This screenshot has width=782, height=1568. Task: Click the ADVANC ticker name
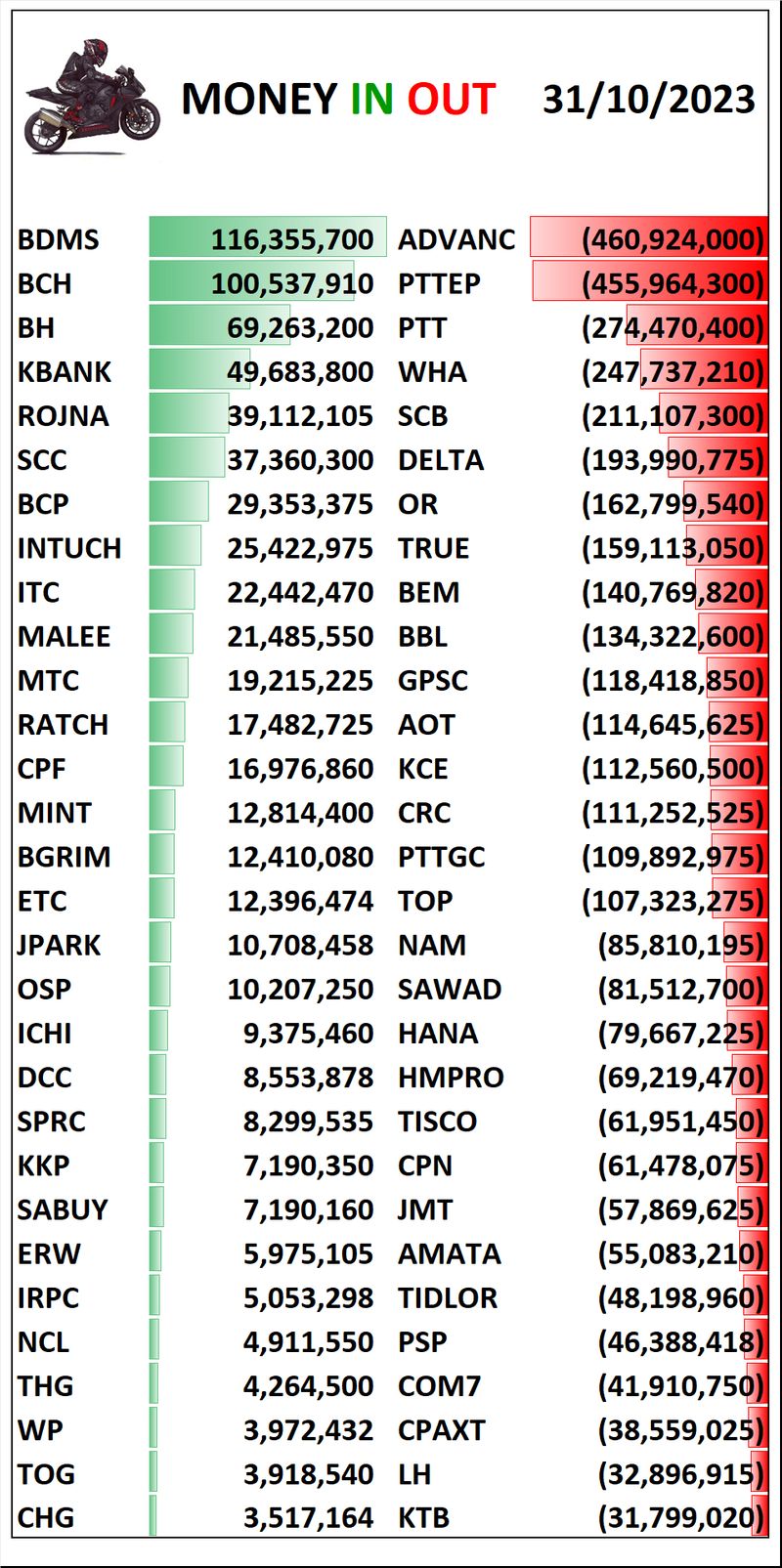coord(456,239)
